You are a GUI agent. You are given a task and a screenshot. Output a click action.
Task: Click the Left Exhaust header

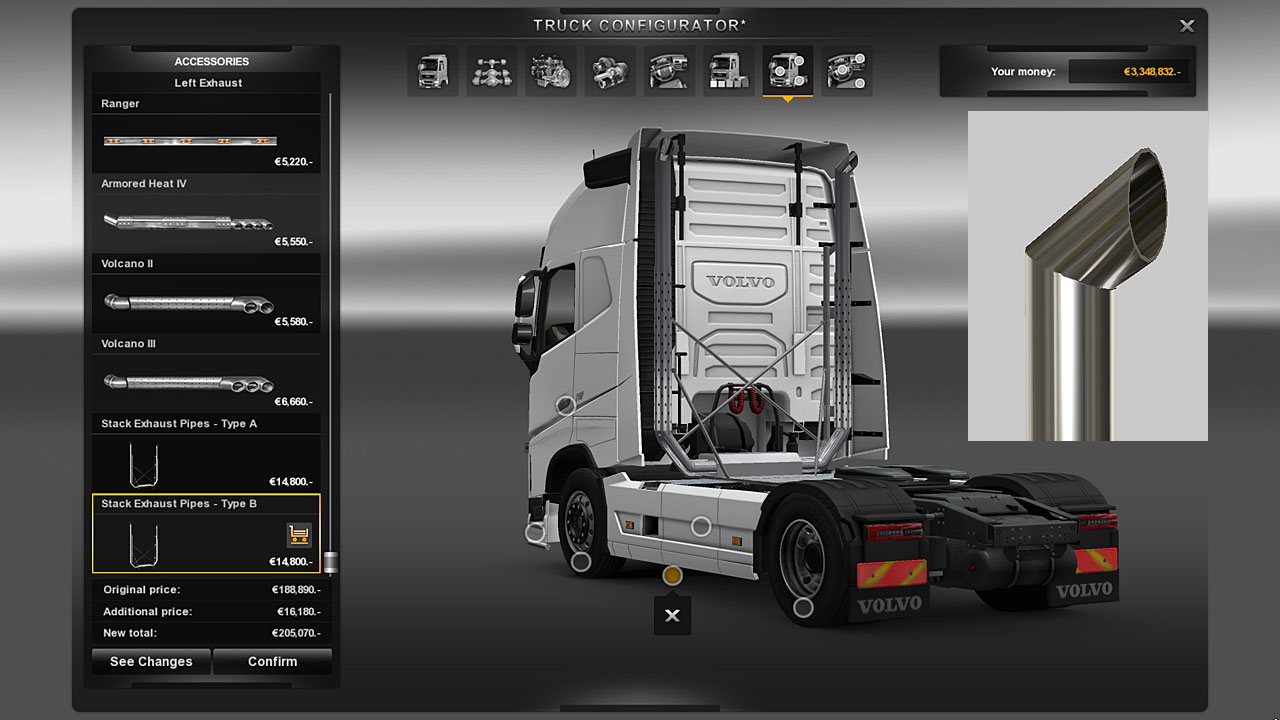pos(208,83)
